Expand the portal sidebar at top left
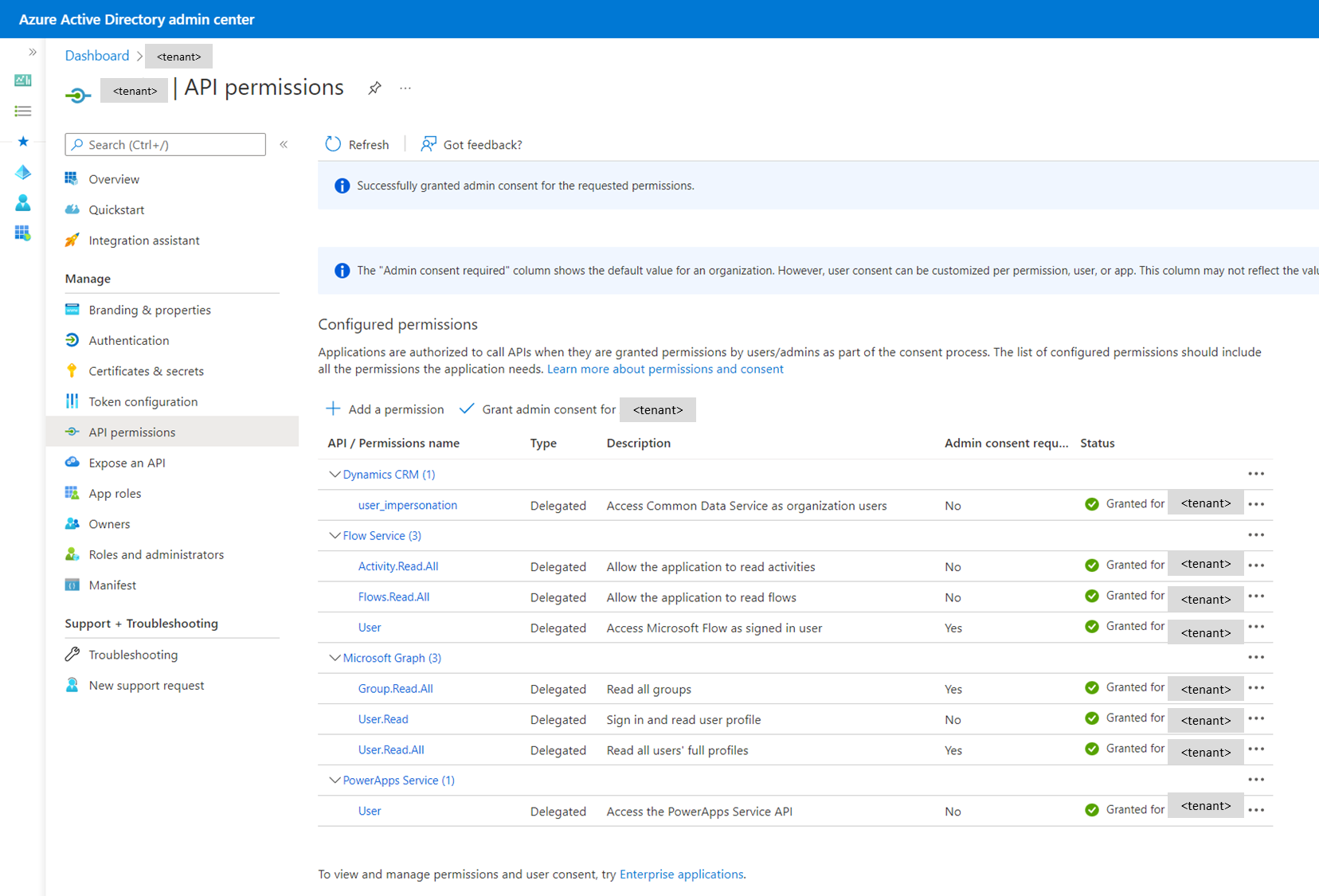The image size is (1319, 896). tap(33, 53)
